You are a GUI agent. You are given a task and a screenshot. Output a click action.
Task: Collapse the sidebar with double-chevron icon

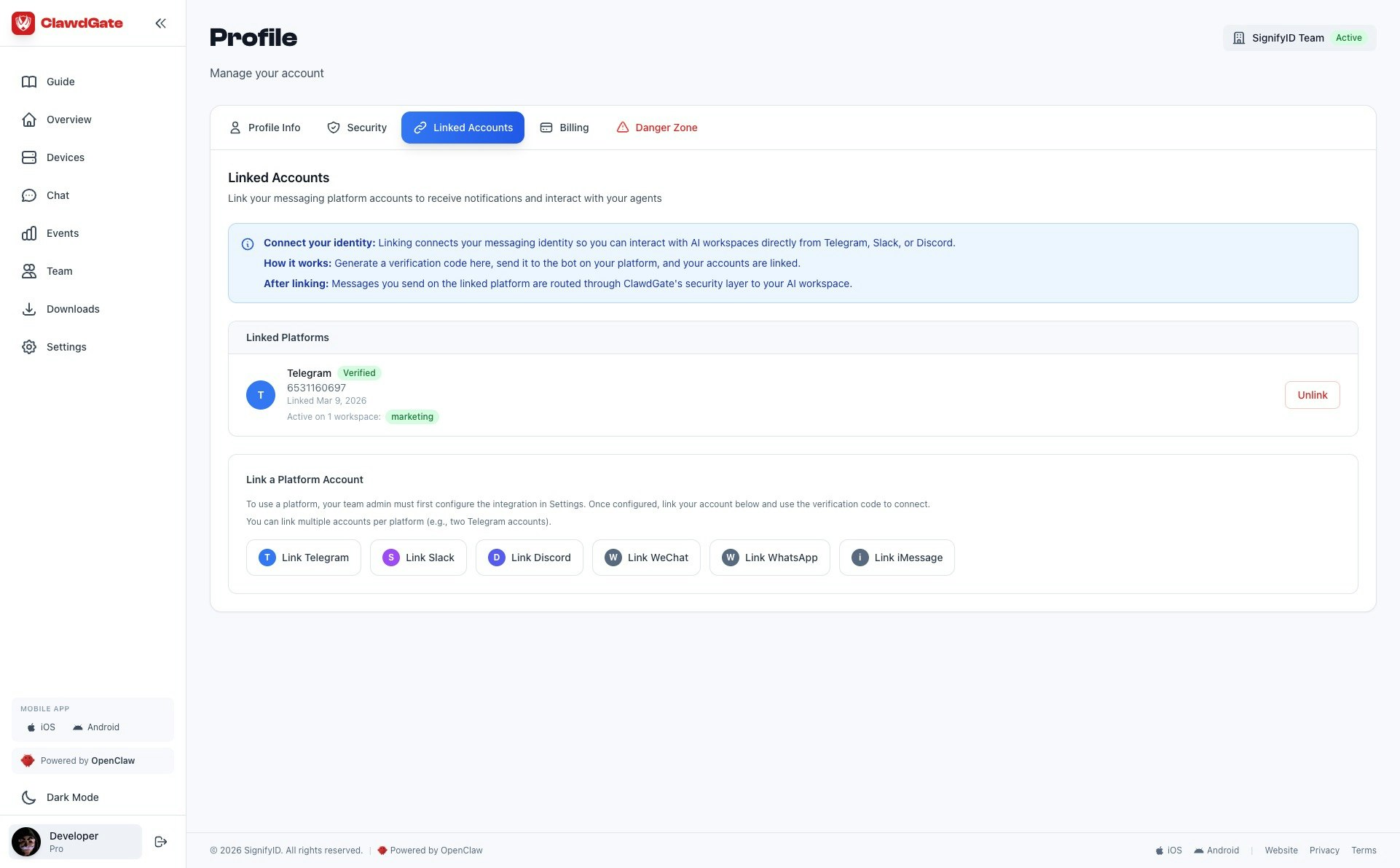tap(160, 23)
